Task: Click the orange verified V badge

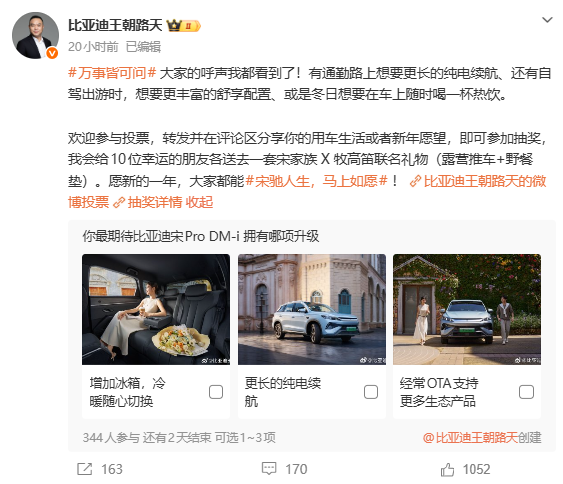Action: (52, 53)
